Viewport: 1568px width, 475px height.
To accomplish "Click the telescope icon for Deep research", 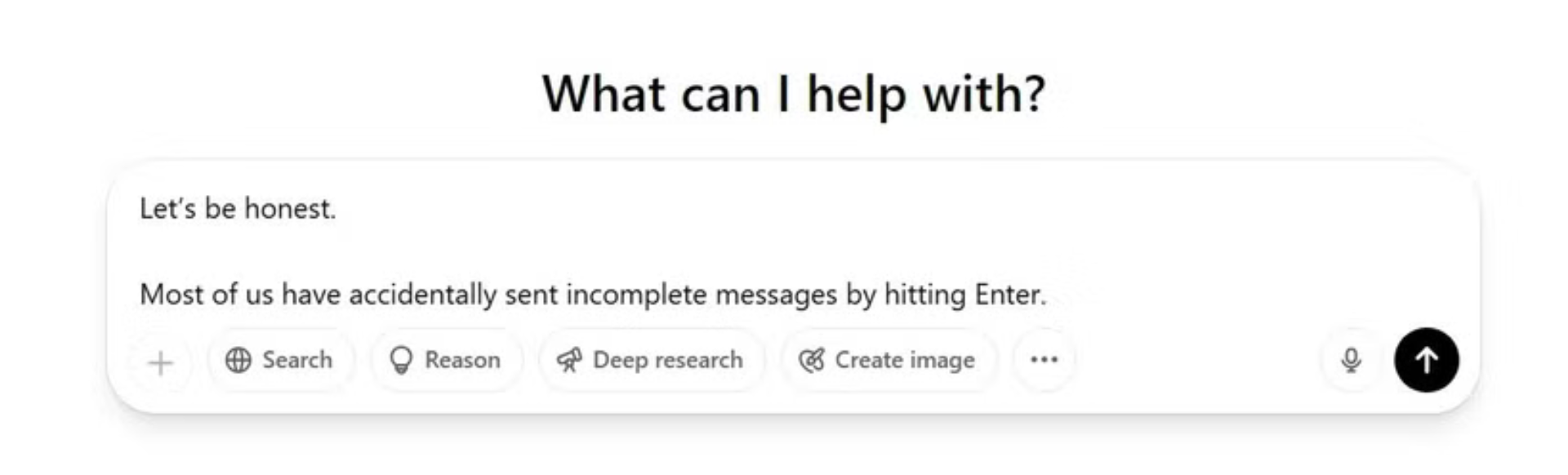I will coord(568,360).
